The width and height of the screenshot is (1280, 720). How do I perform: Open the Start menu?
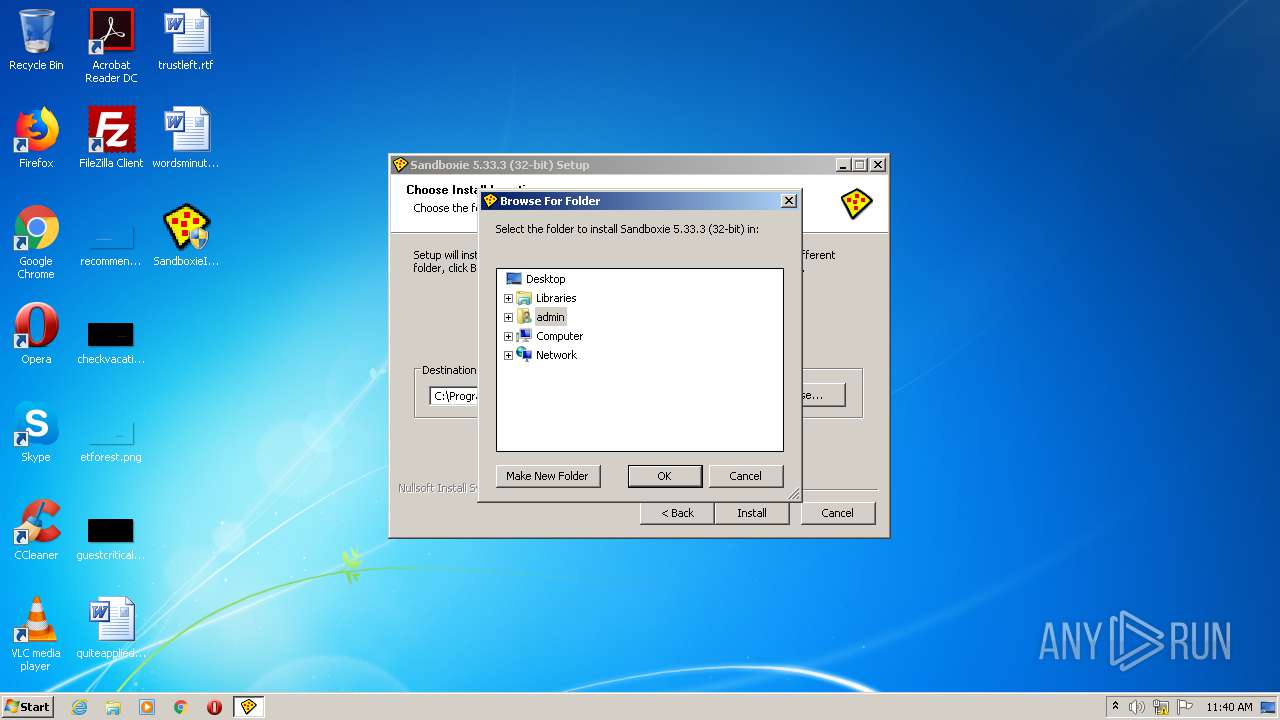(x=28, y=707)
